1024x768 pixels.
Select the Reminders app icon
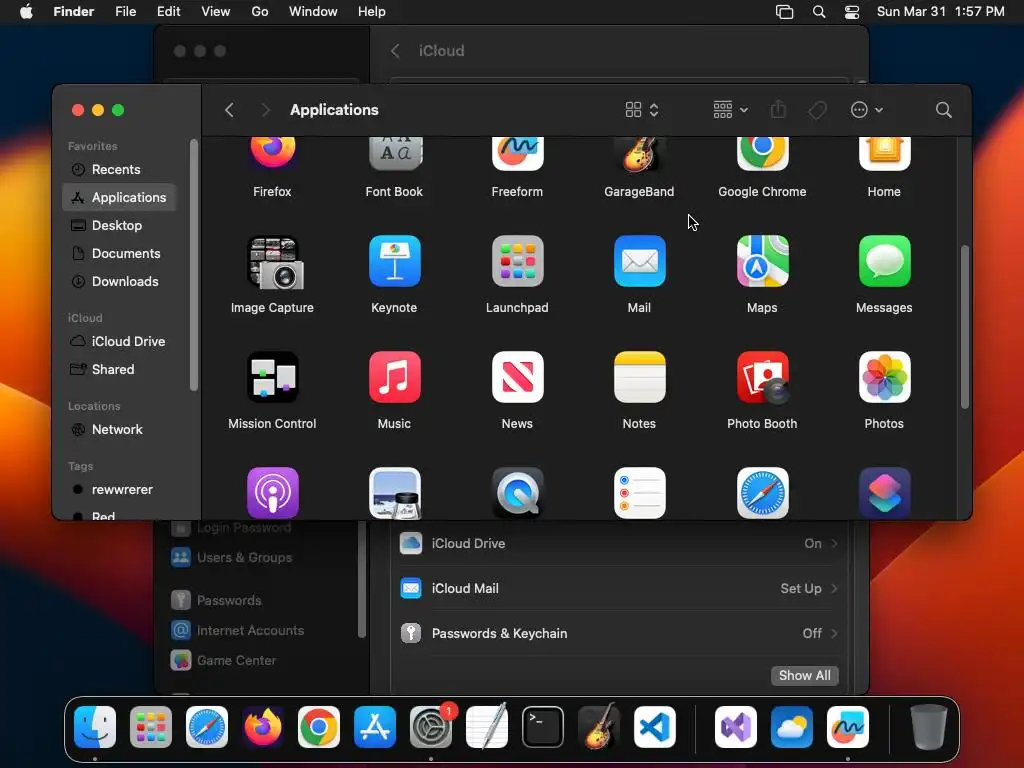639,493
